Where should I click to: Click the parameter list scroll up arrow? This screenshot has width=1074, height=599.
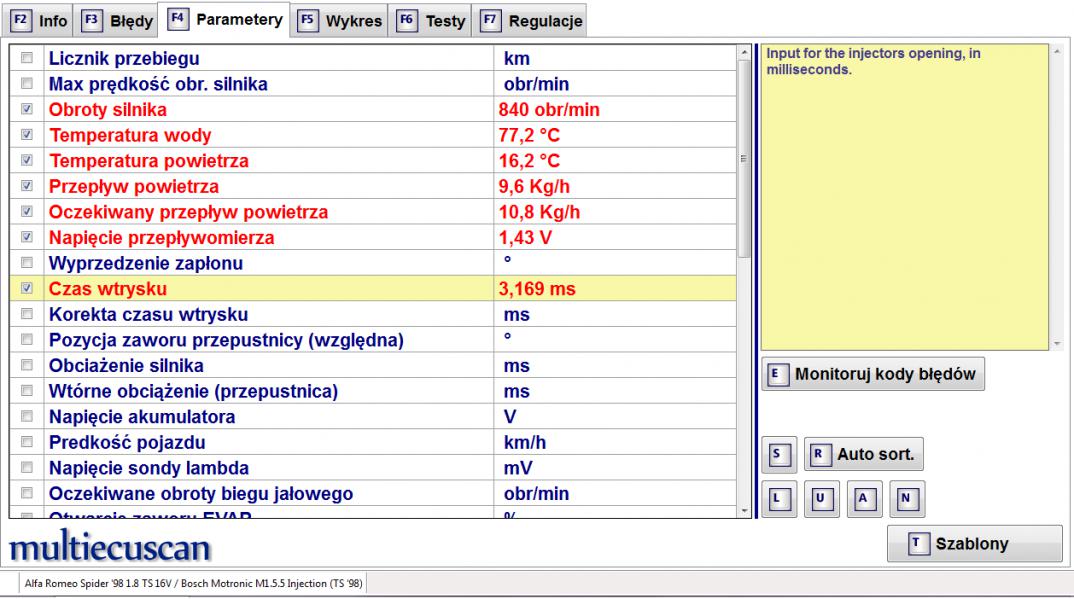coord(745,53)
